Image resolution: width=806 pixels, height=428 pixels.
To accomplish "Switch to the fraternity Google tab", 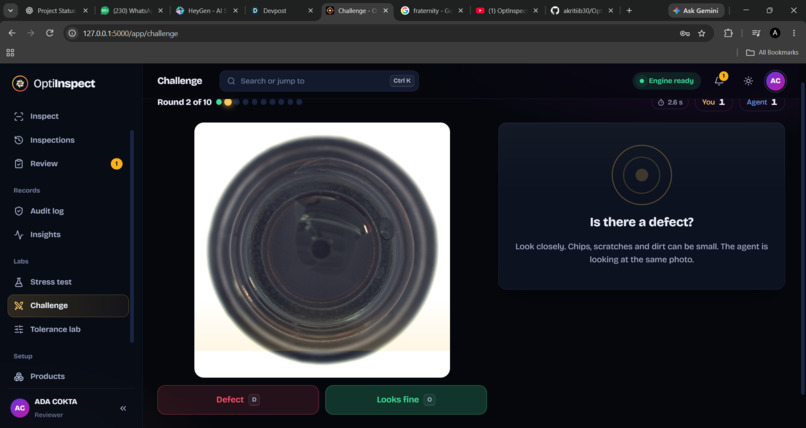I will pyautogui.click(x=432, y=10).
